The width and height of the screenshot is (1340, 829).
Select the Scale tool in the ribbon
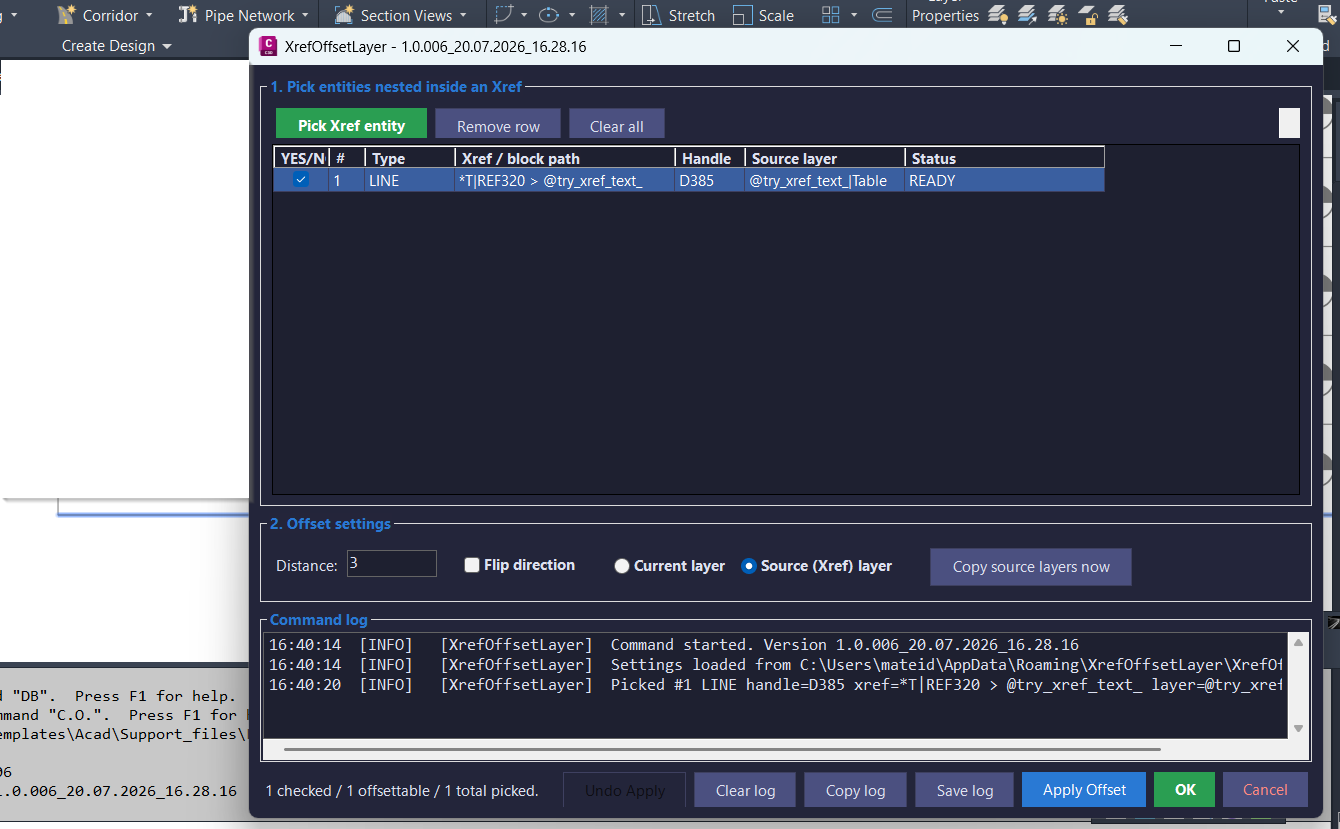763,15
